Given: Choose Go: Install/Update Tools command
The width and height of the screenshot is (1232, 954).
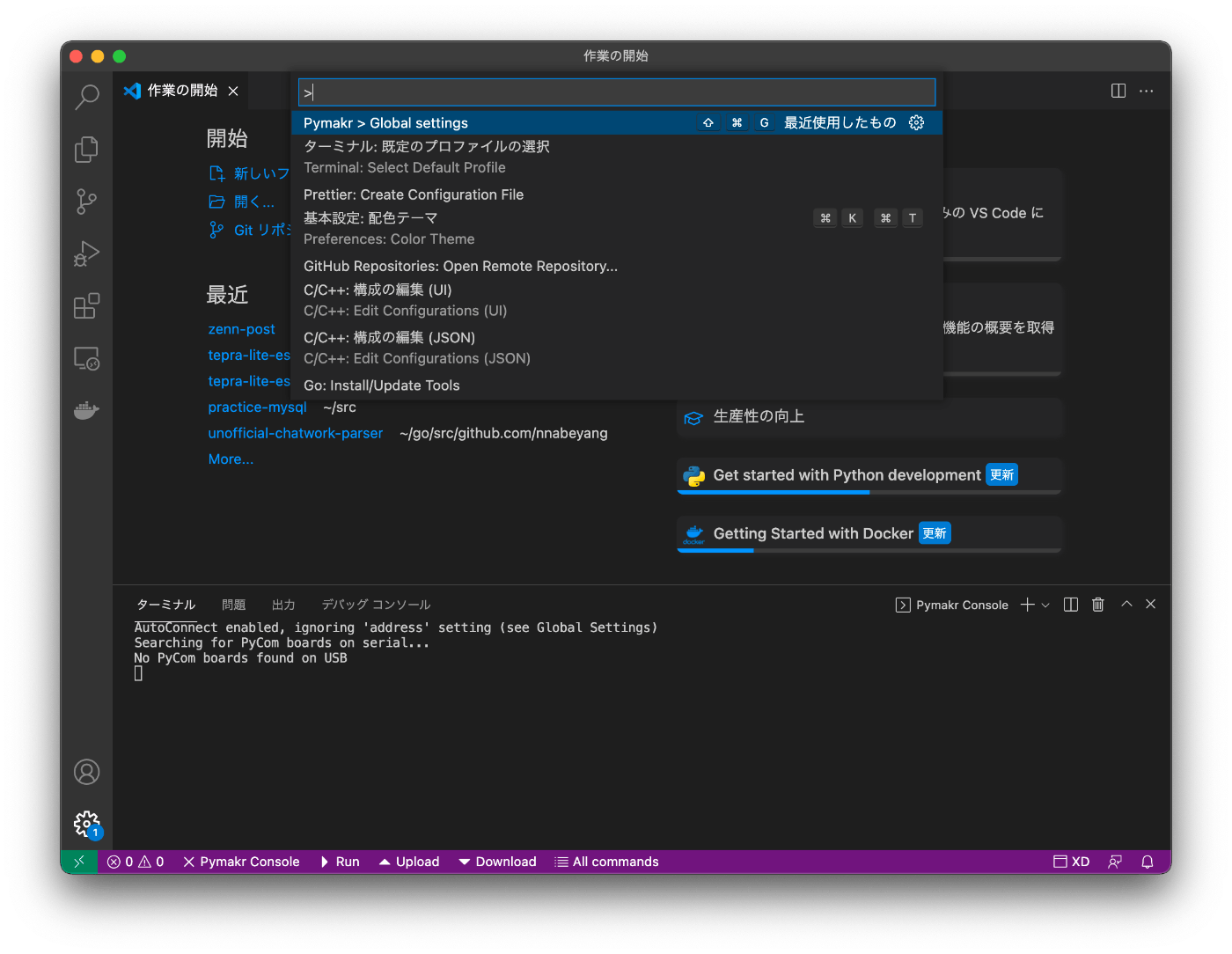Looking at the screenshot, I should [x=617, y=385].
